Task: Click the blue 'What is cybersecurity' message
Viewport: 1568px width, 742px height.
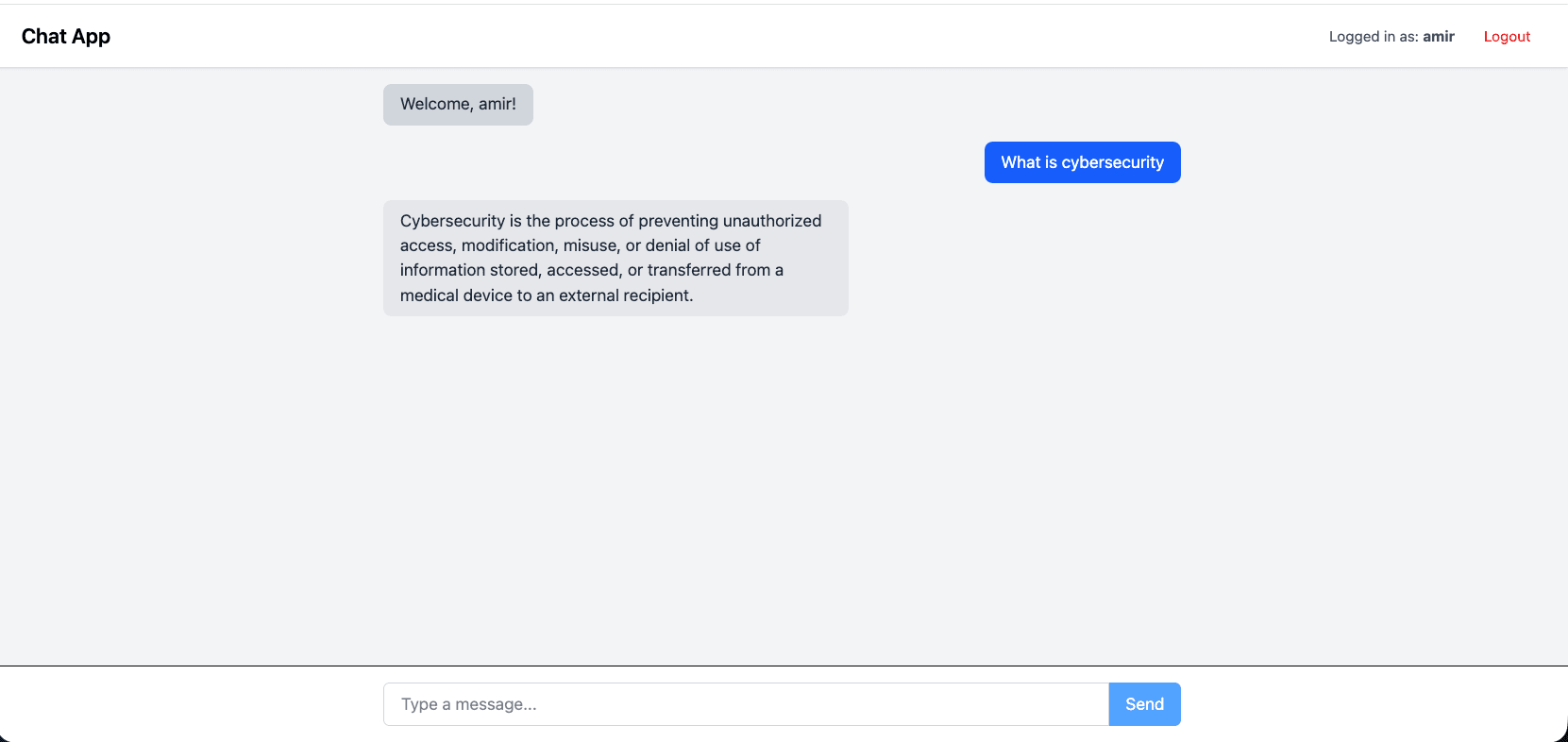Action: (1082, 162)
